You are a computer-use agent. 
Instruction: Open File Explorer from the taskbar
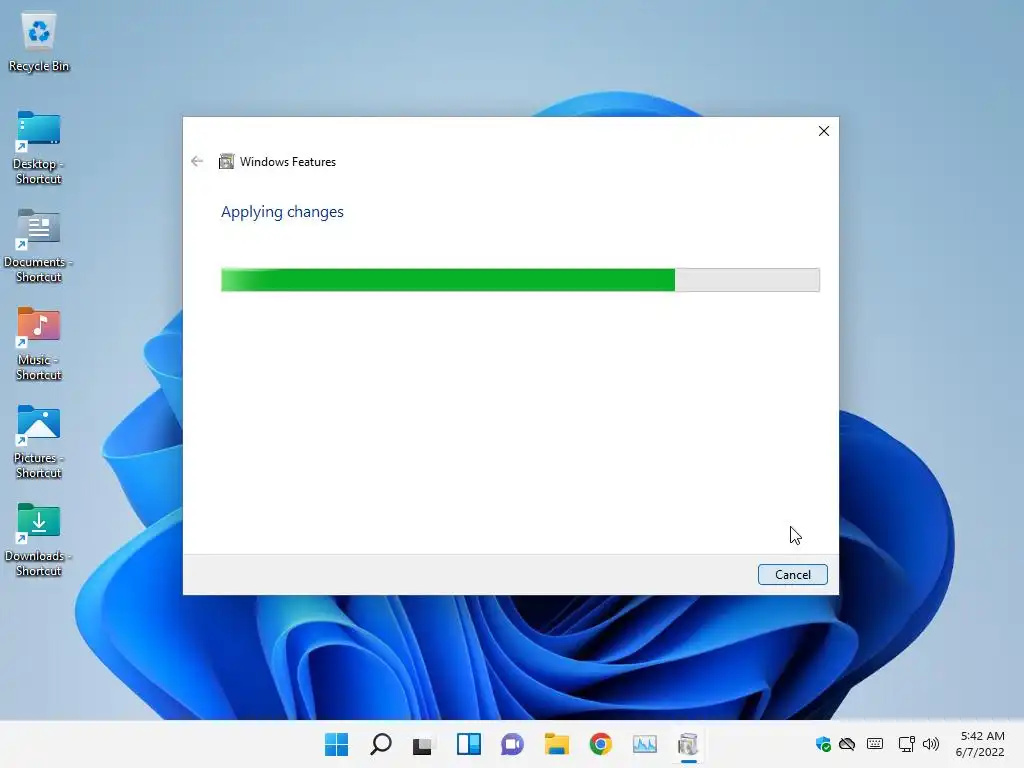(x=556, y=744)
